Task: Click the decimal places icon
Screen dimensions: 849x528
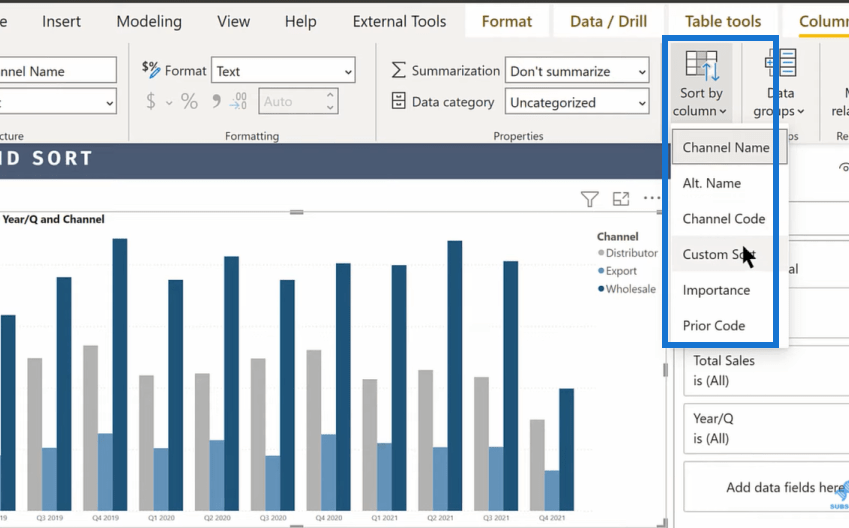Action: pos(238,101)
